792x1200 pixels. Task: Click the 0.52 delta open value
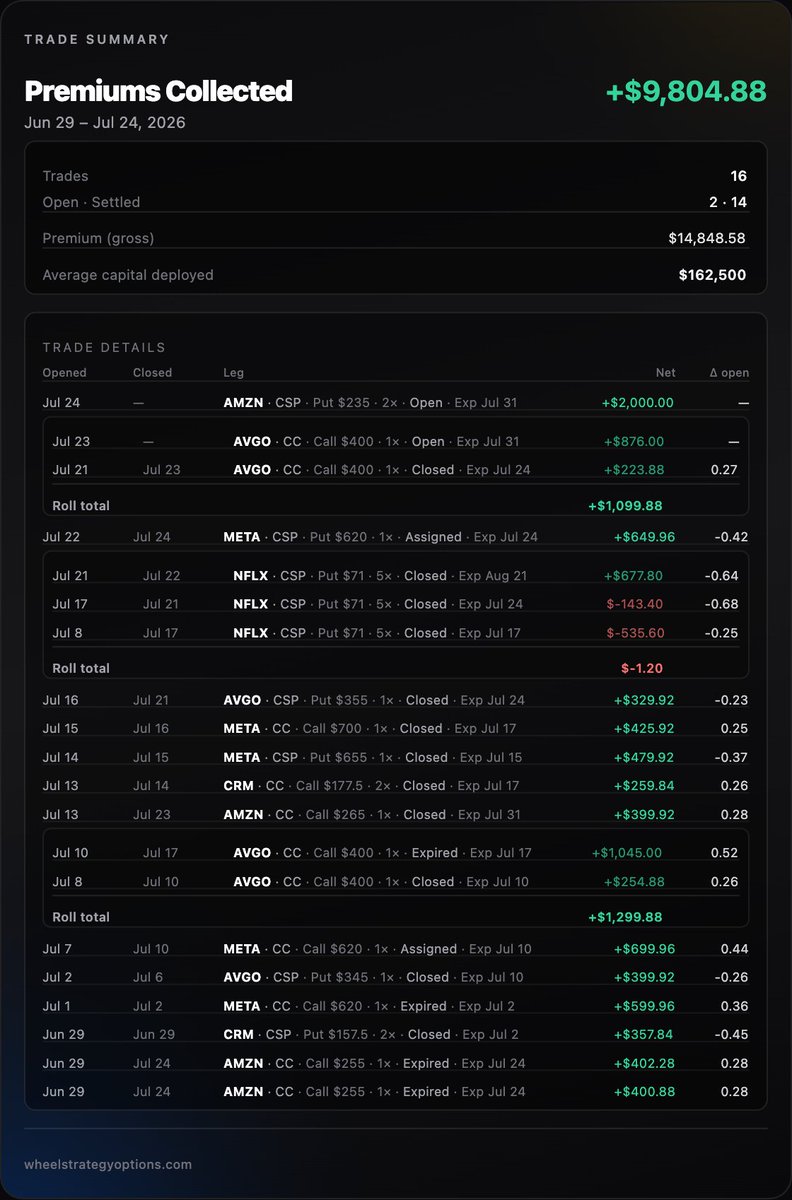(x=724, y=853)
